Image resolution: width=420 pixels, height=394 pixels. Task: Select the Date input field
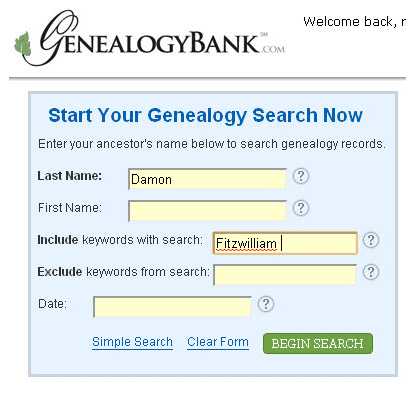point(172,307)
